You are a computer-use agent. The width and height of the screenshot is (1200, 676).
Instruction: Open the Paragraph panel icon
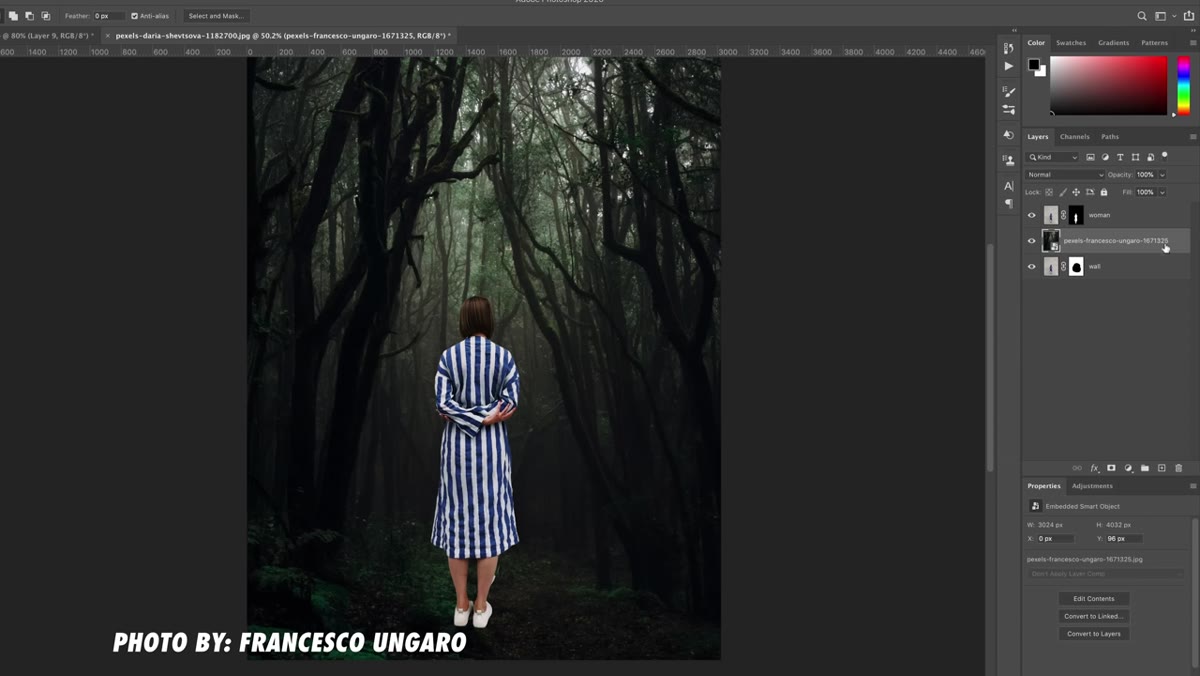click(1008, 204)
